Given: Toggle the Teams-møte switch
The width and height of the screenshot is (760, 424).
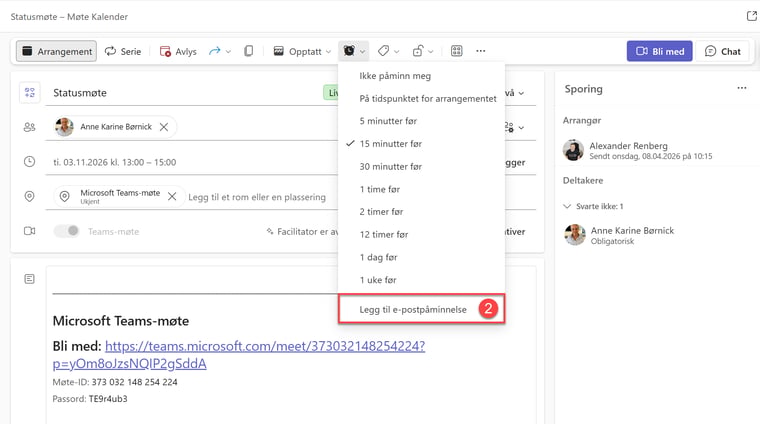Looking at the screenshot, I should click(66, 231).
